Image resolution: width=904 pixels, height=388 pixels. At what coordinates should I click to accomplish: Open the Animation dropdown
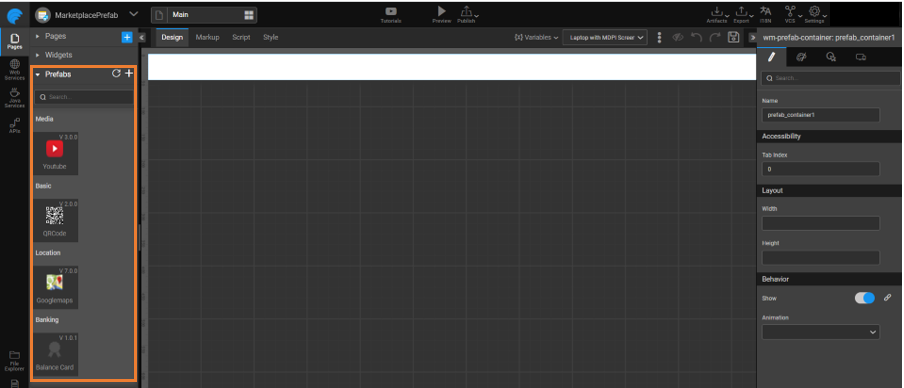pos(820,332)
